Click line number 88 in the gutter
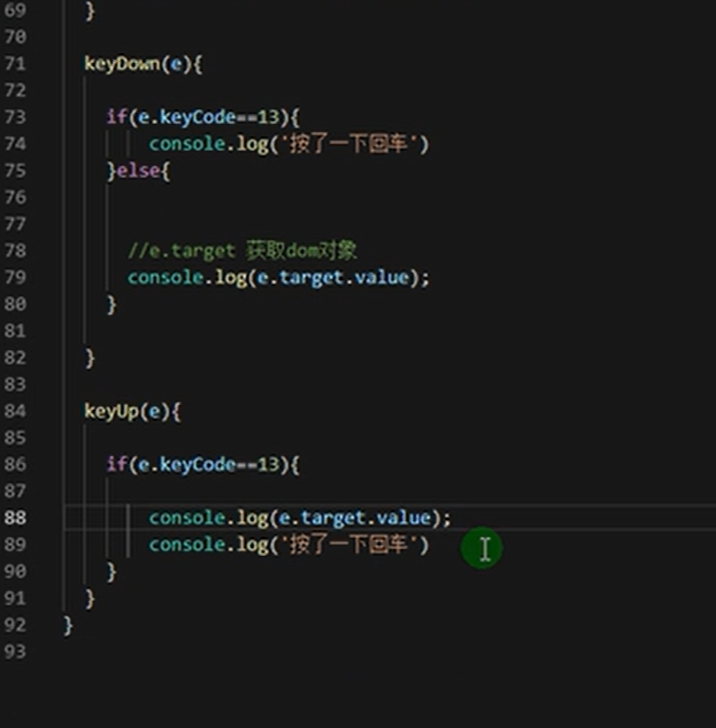 (14, 517)
